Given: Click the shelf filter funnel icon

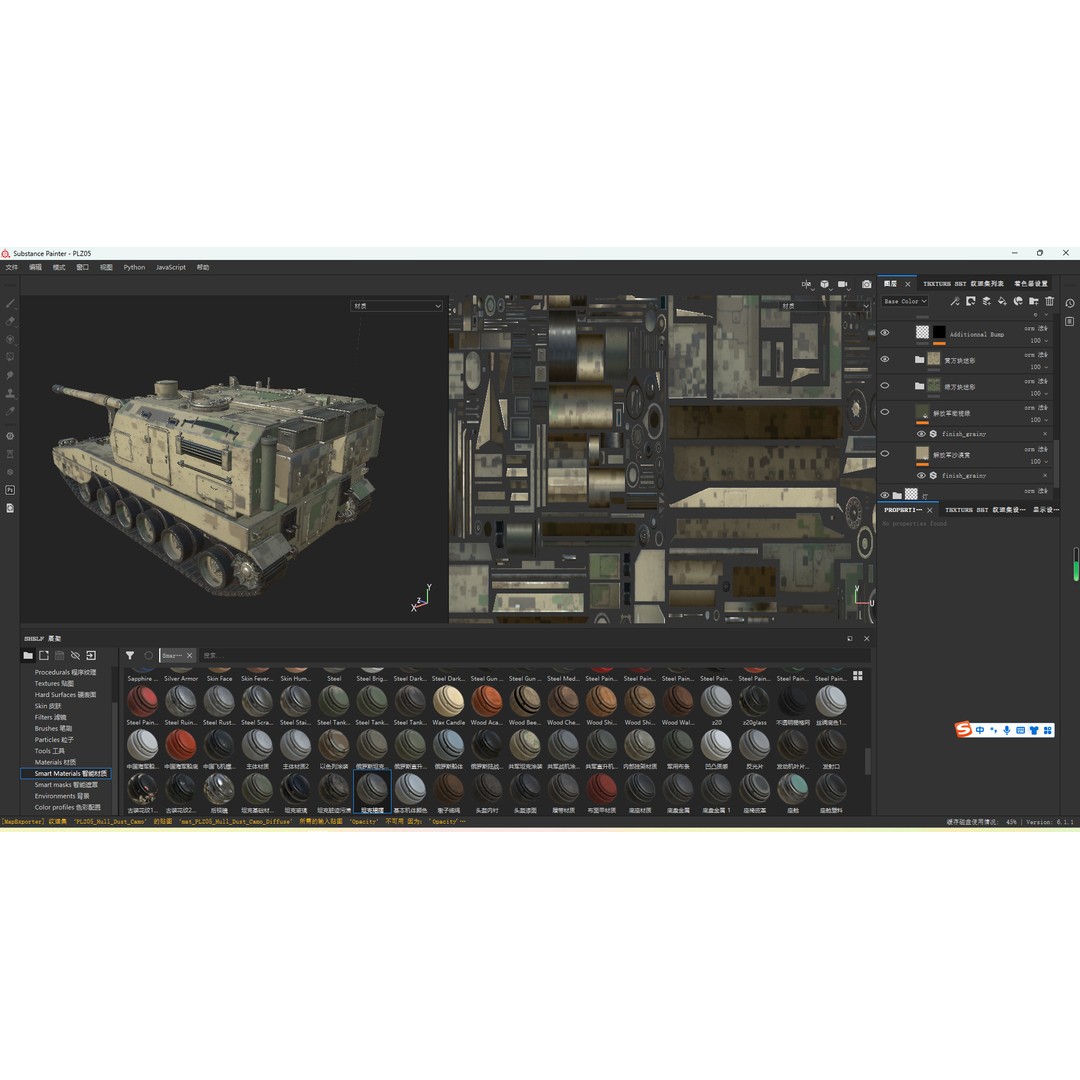Looking at the screenshot, I should pos(129,655).
